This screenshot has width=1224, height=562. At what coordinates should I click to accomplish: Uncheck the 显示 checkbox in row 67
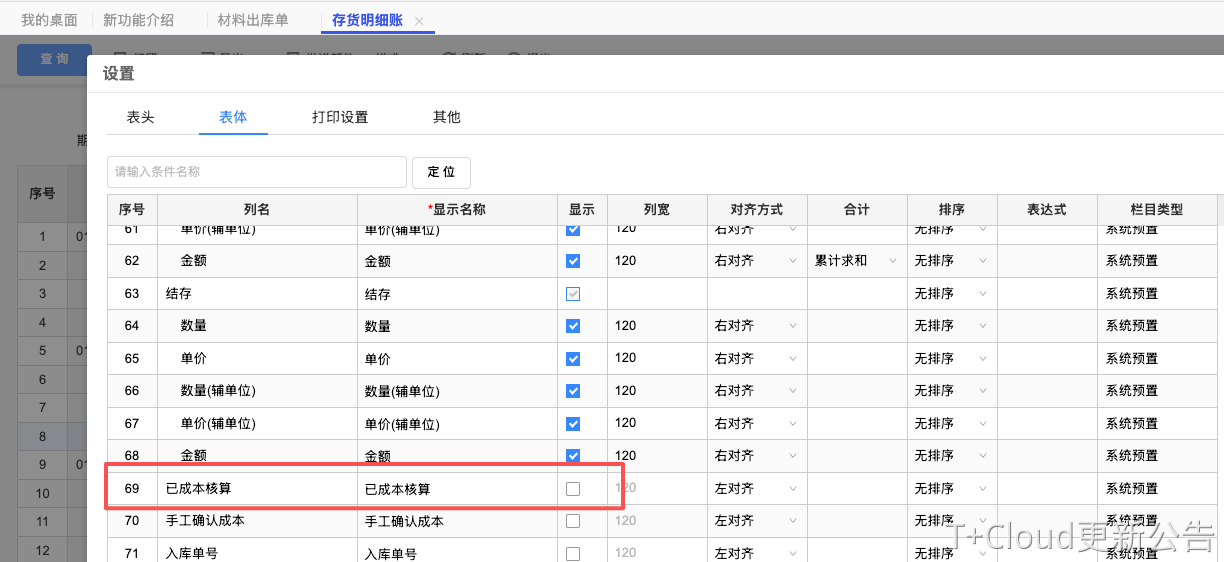(x=573, y=423)
